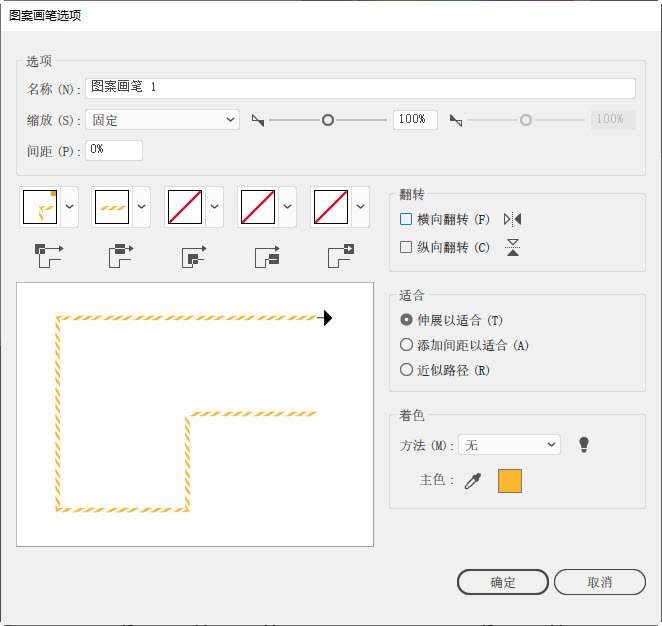Click the inner corner position icon
The height and width of the screenshot is (626, 662).
click(194, 256)
